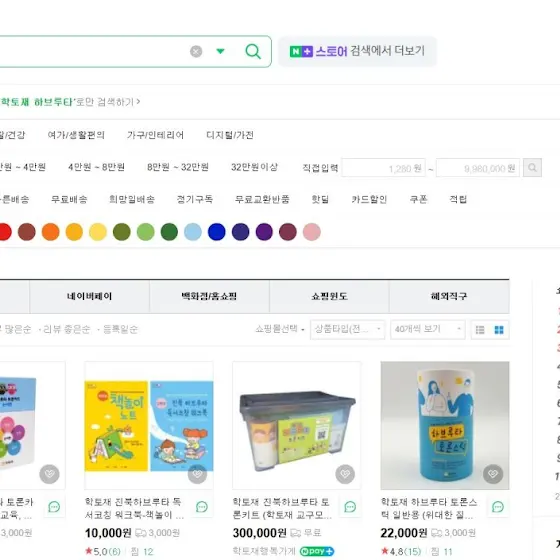The width and height of the screenshot is (560, 560).
Task: Apply price range with the small search icon
Action: click(532, 168)
